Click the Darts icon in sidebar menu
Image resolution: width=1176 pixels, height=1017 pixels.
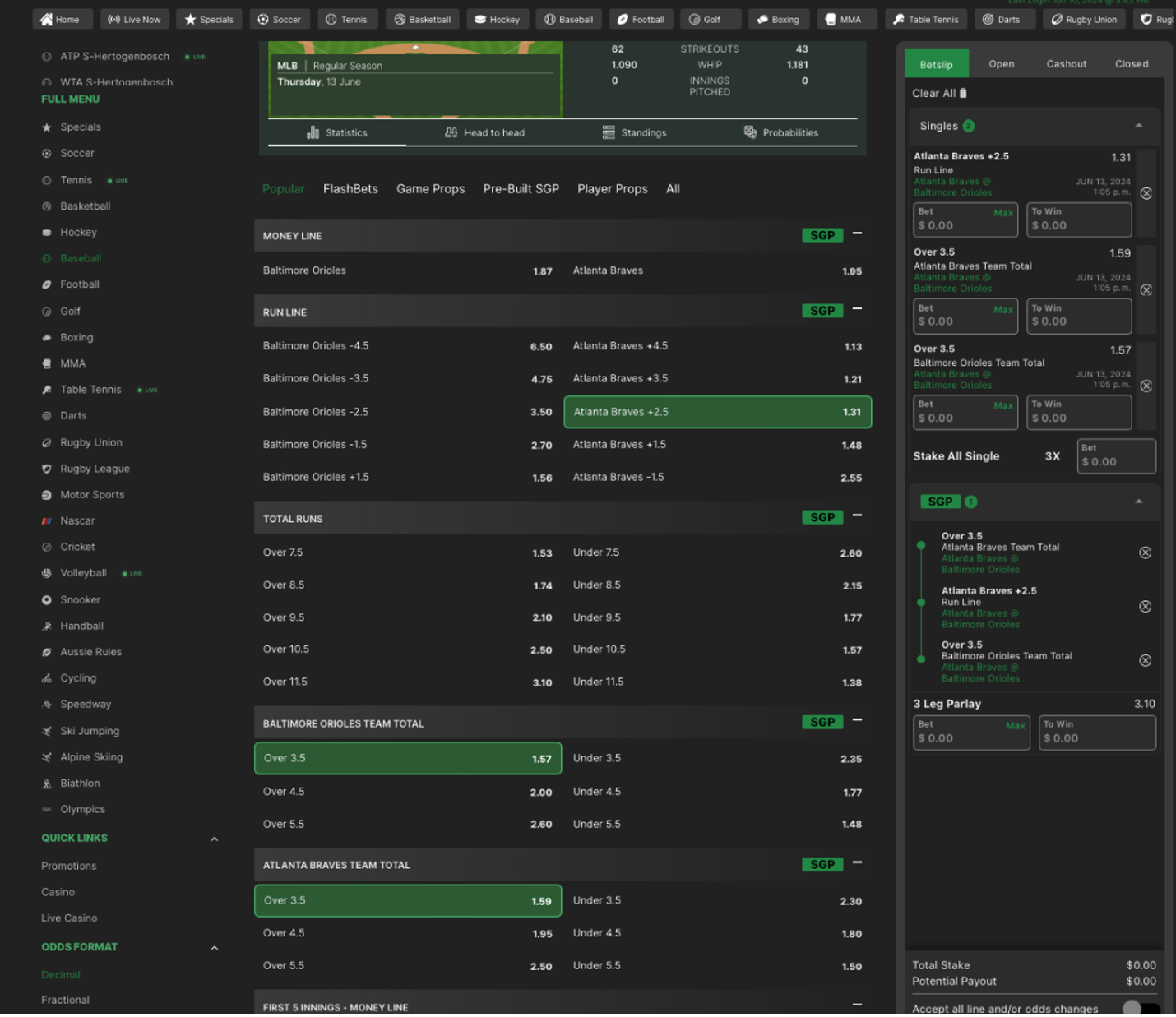47,416
